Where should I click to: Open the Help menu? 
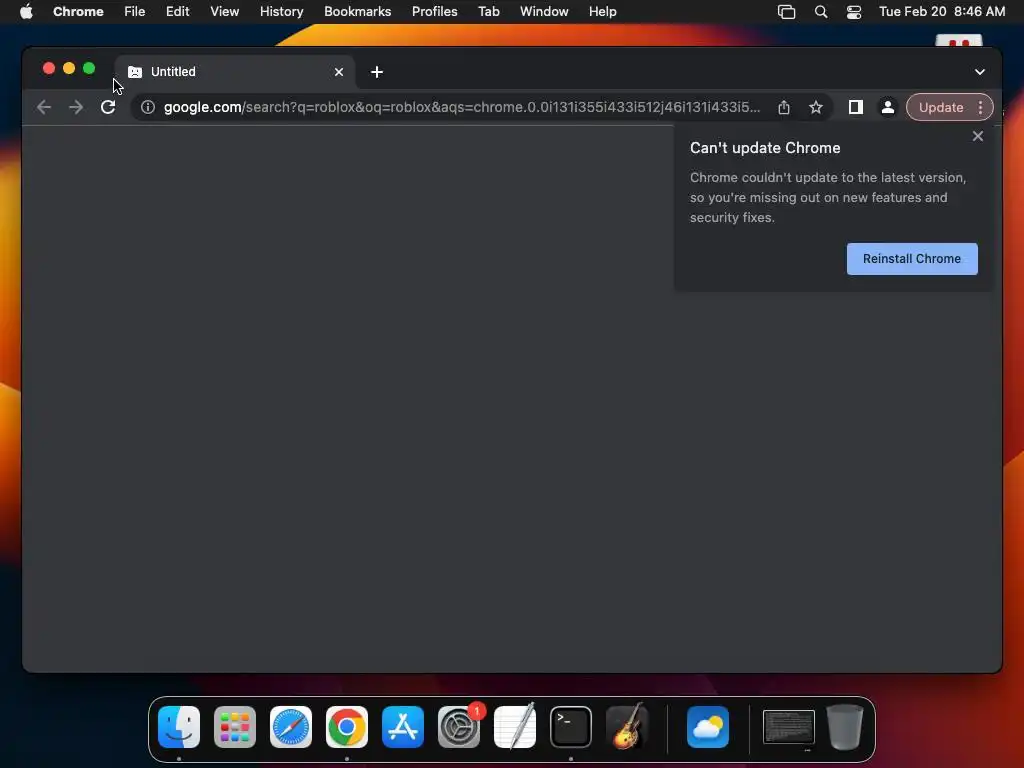(602, 12)
